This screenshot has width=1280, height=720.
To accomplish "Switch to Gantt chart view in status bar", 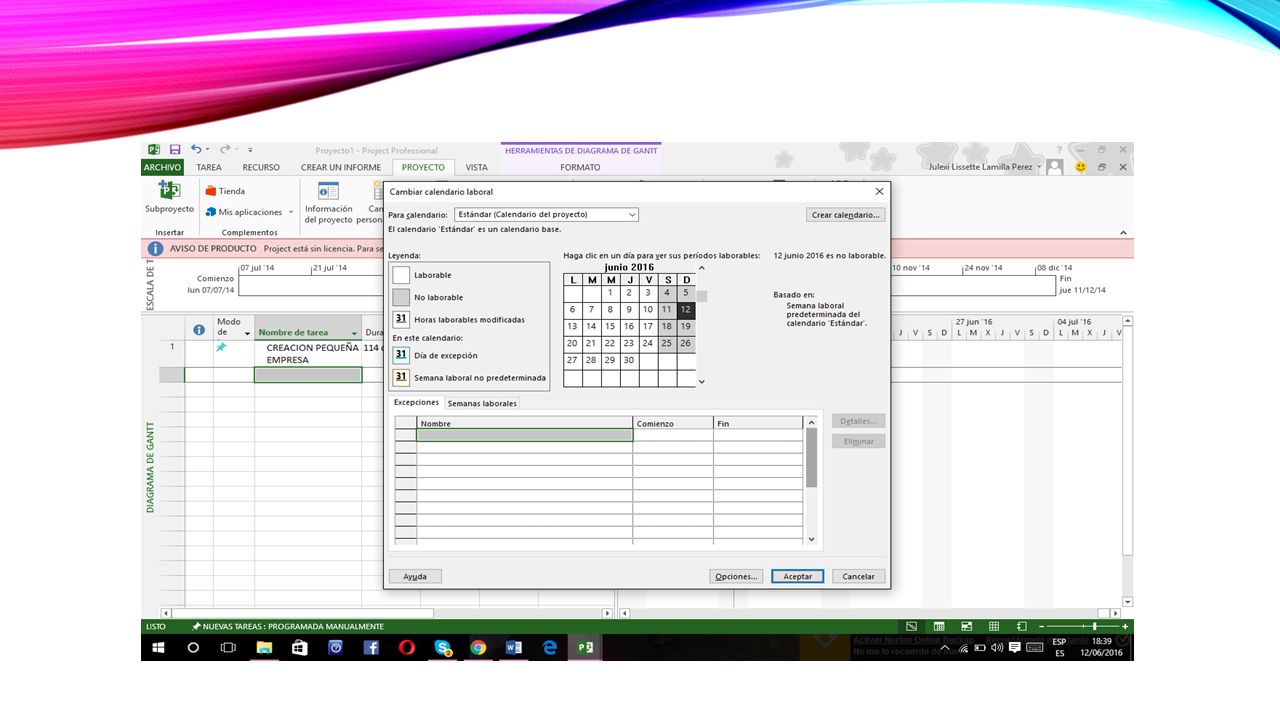I will (x=912, y=626).
